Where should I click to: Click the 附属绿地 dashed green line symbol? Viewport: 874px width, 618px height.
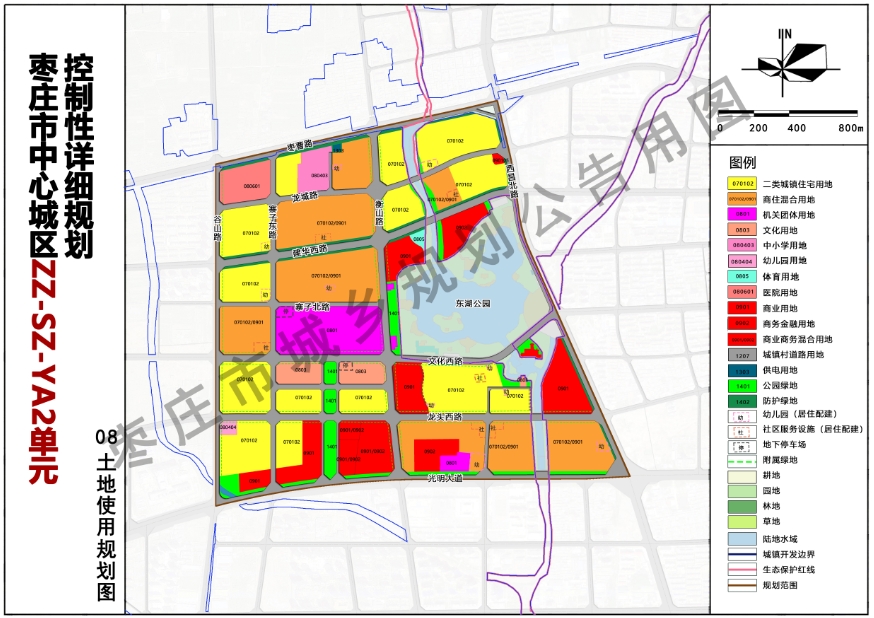tap(741, 461)
